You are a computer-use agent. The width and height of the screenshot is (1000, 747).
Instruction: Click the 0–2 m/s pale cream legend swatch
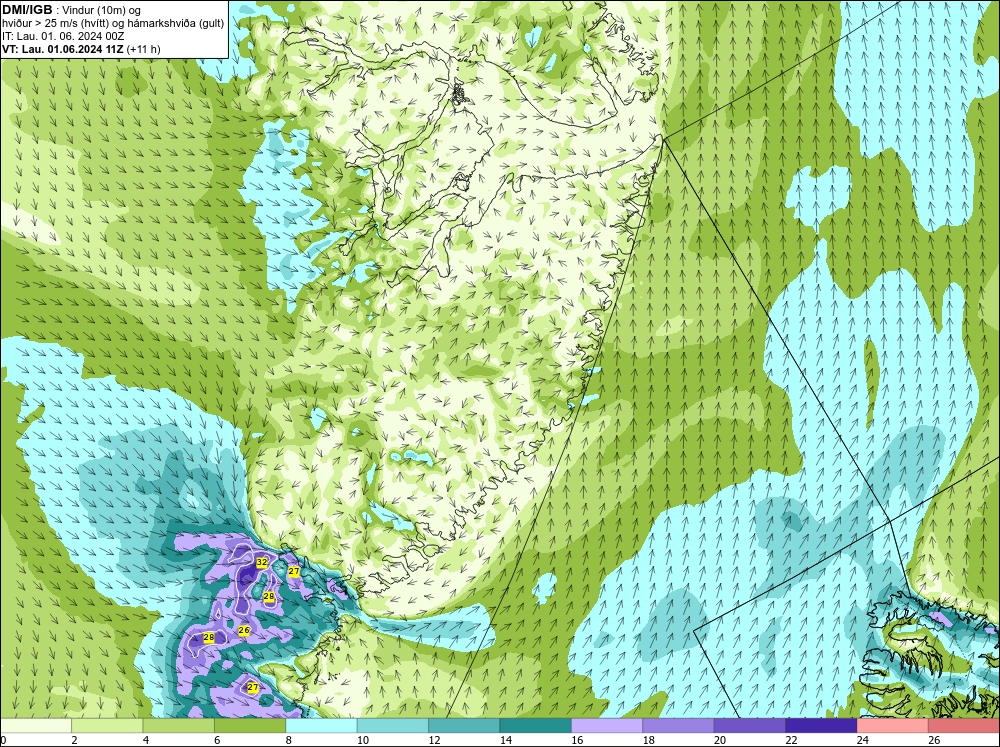[36, 725]
